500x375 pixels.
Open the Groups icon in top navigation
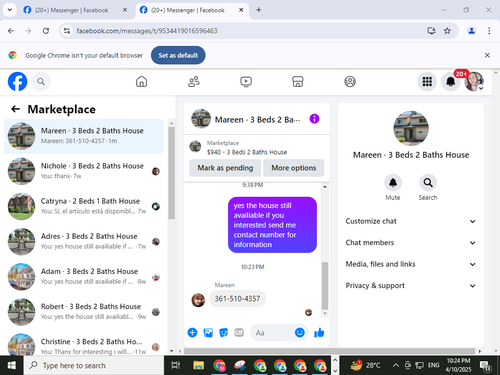(350, 81)
